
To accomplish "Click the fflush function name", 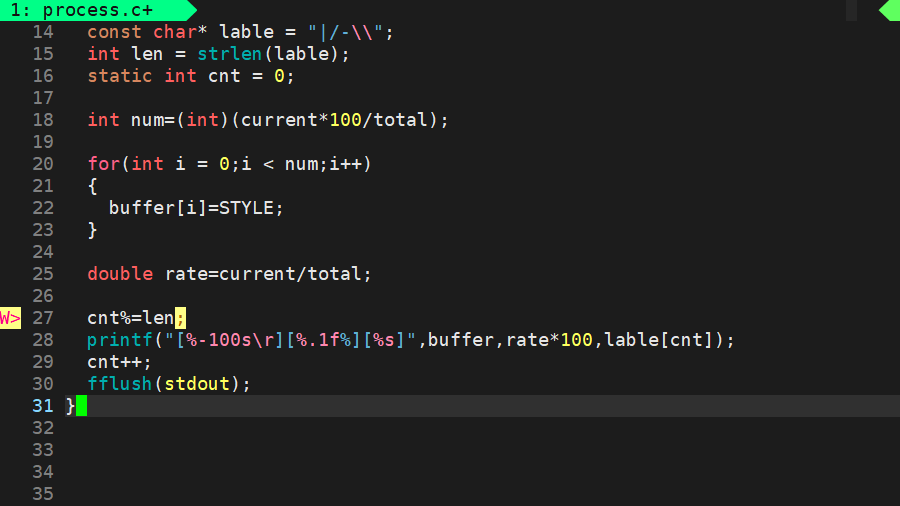I will pos(120,384).
